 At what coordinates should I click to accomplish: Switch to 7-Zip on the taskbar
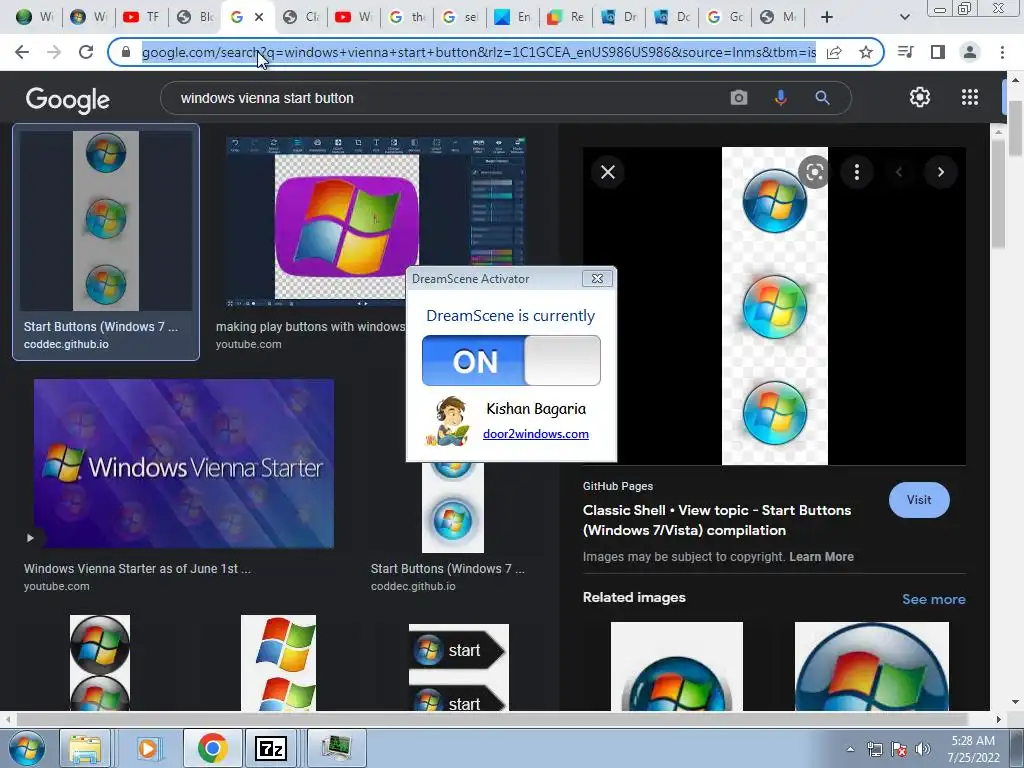click(x=271, y=748)
